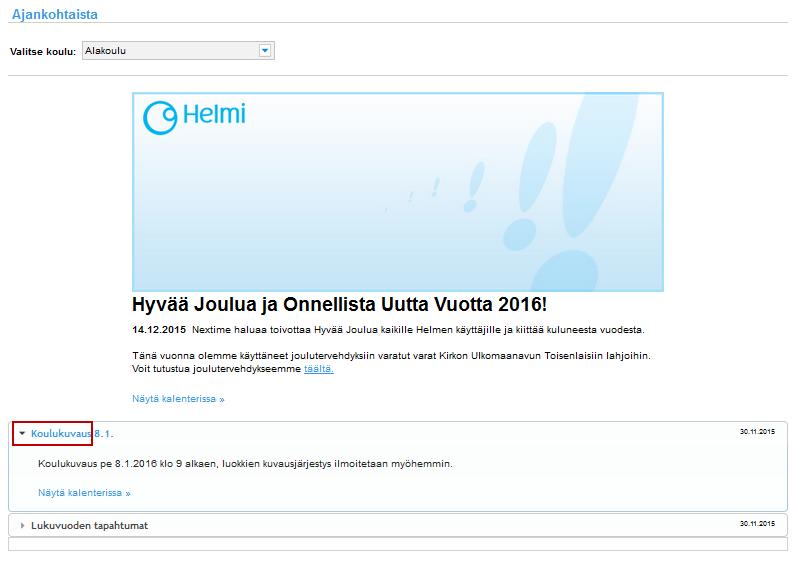Click the Koulukuvaus 8.1. heading
Viewport: 792px width, 563px height.
[72, 434]
